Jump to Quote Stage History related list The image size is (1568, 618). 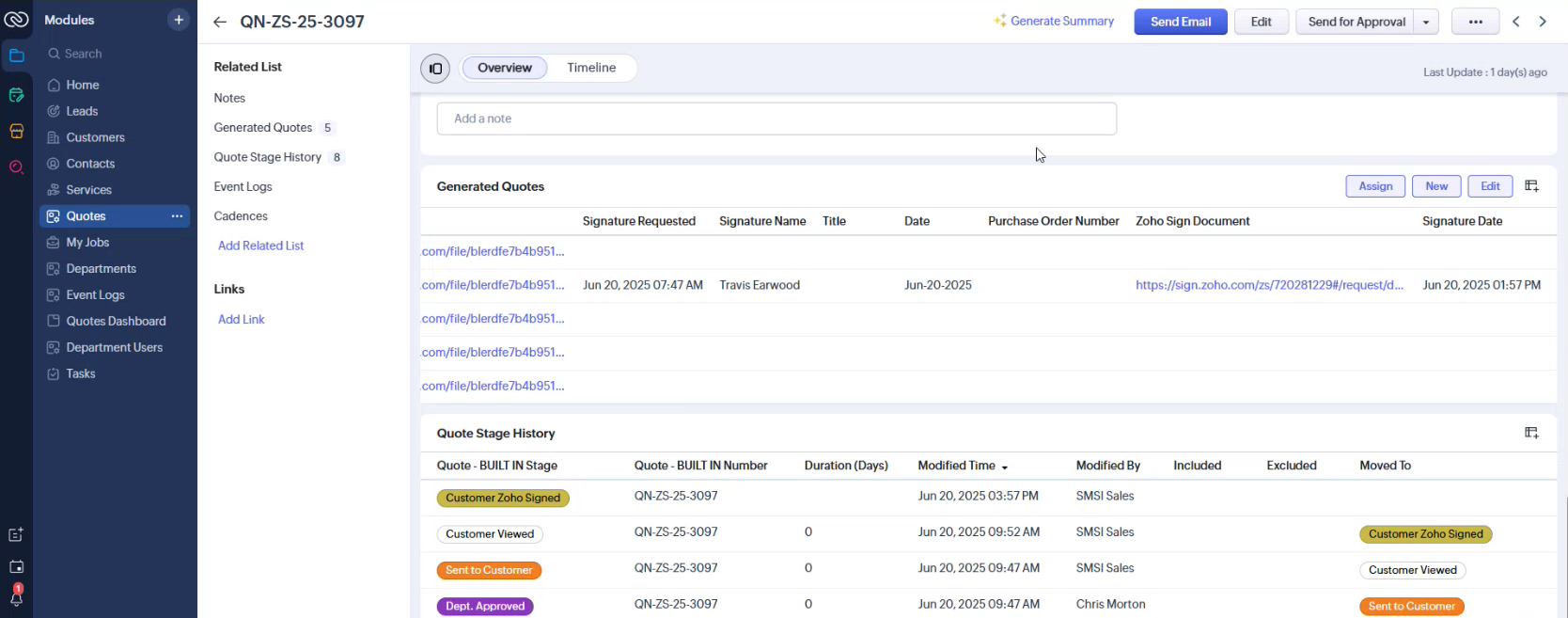(x=267, y=157)
